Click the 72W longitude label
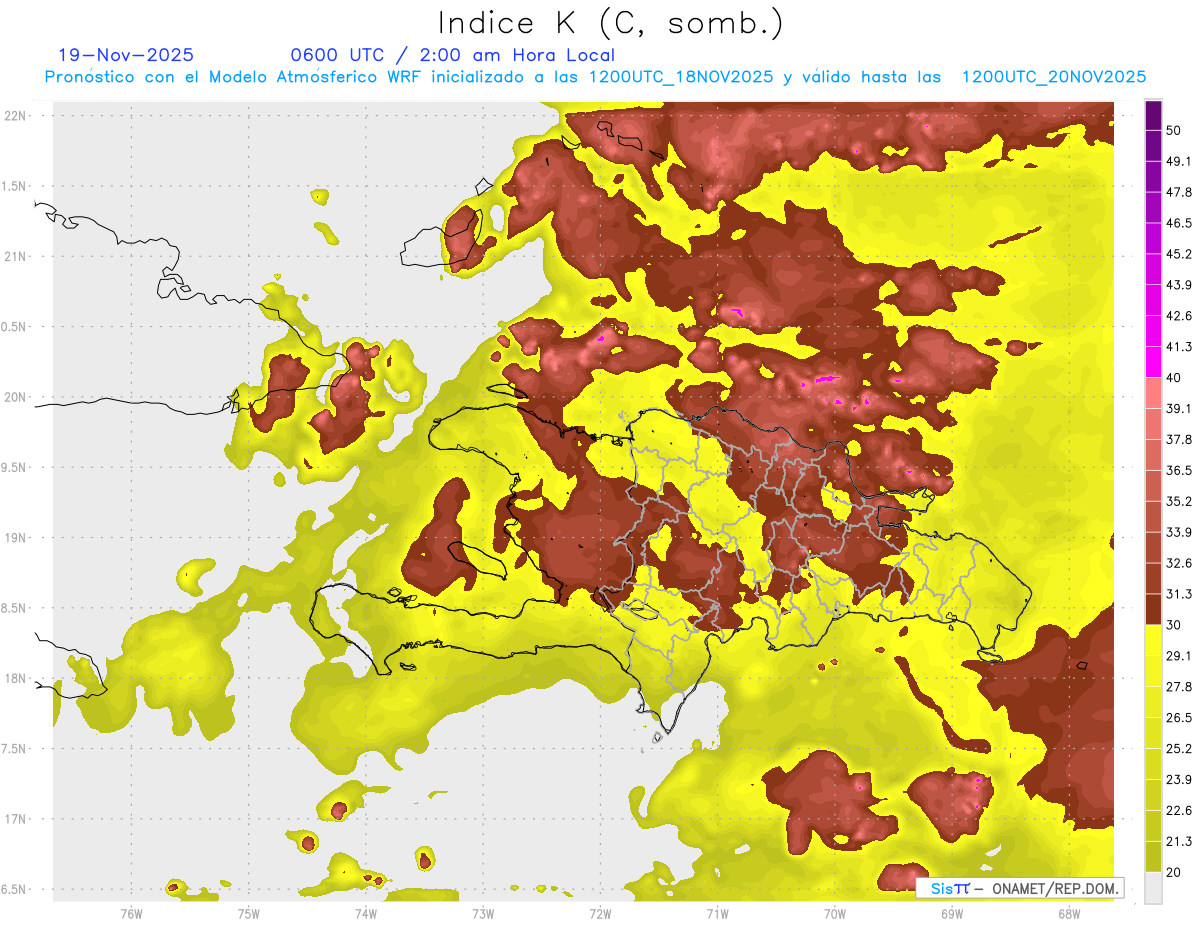Viewport: 1200px width, 927px height. (x=600, y=913)
